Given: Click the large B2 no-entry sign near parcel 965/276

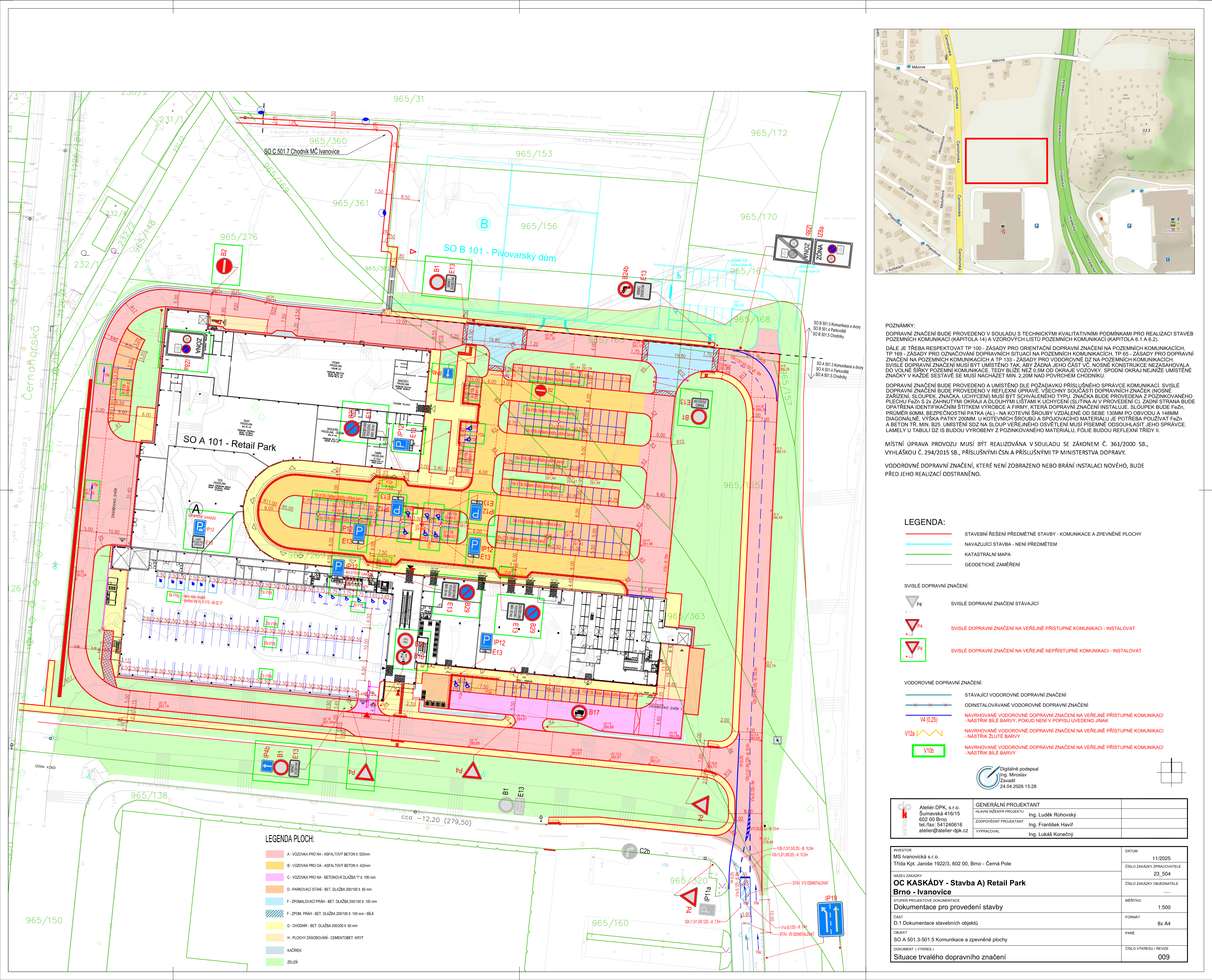Looking at the screenshot, I should tap(224, 266).
